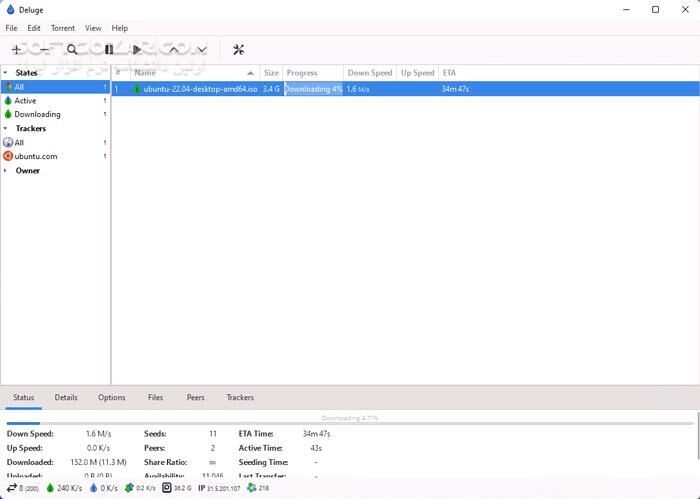
Task: Collapse the States filter group
Action: point(5,73)
